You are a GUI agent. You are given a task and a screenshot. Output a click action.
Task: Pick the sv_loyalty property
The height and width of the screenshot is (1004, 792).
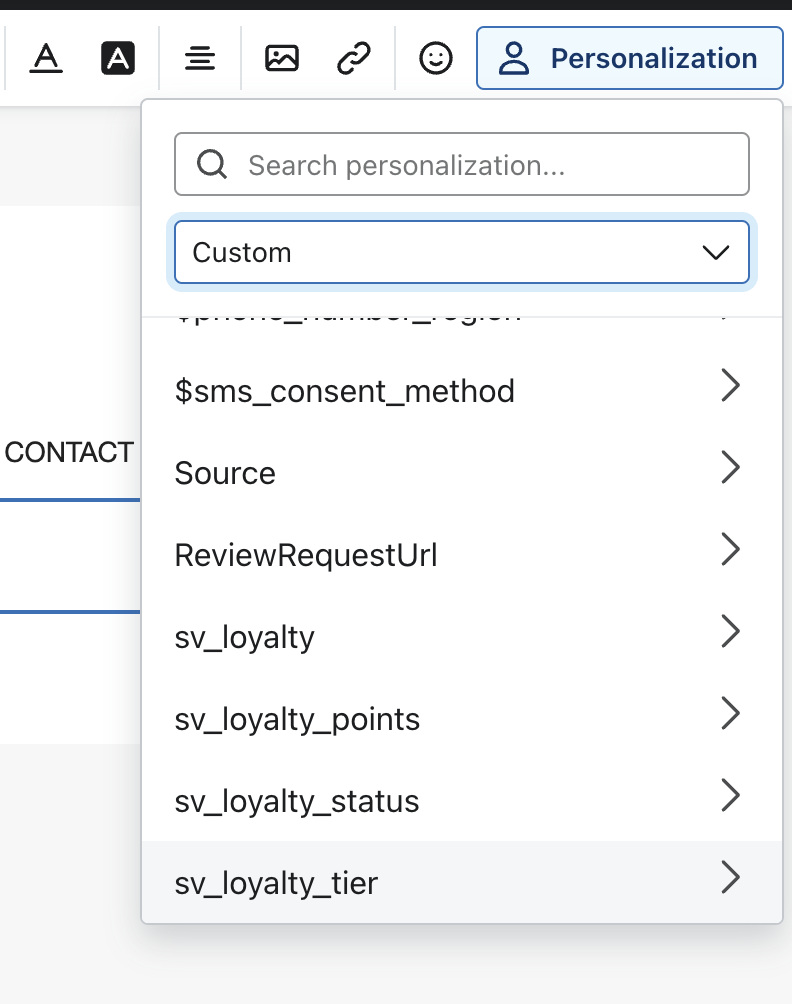tap(245, 637)
